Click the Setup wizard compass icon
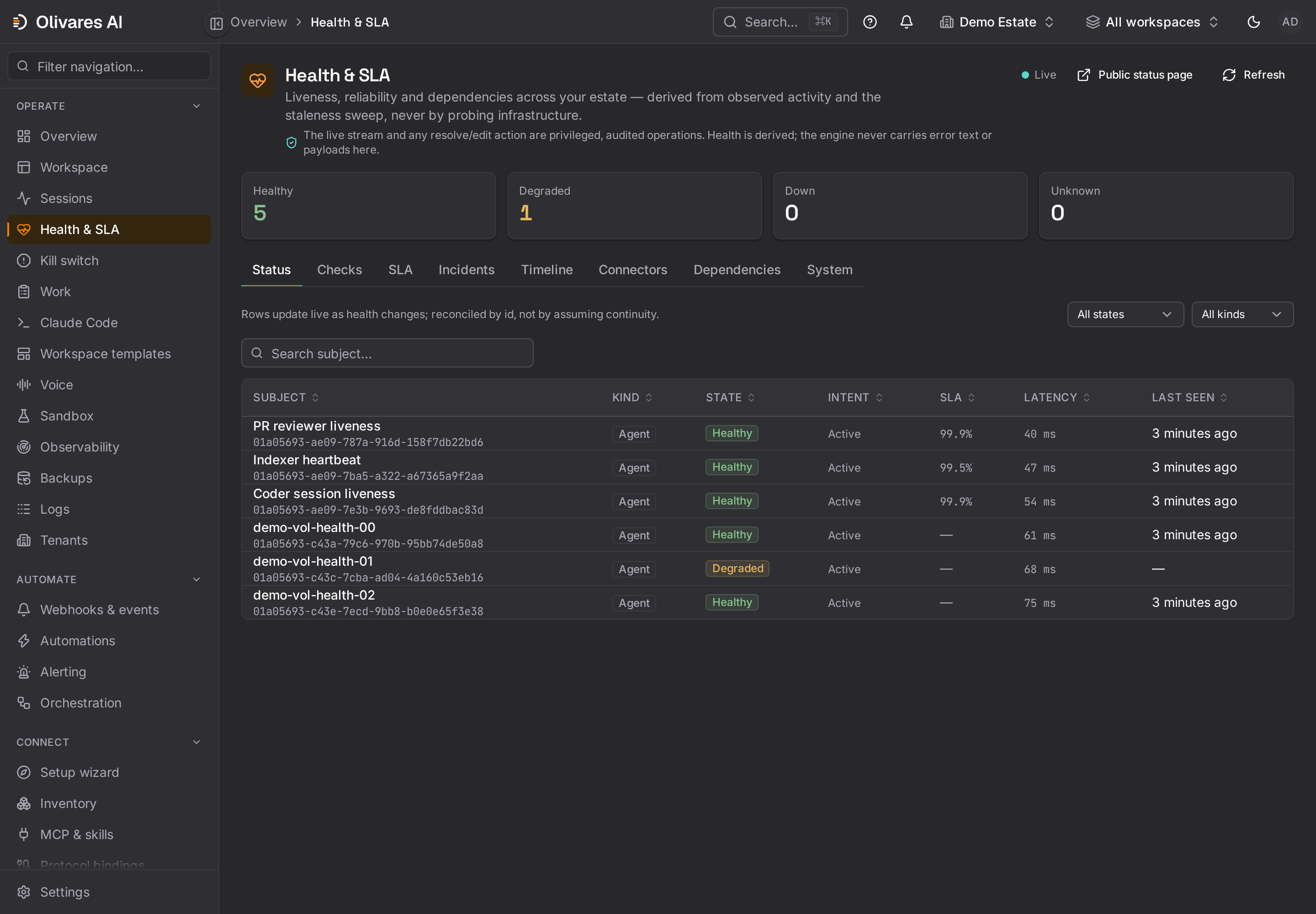This screenshot has width=1316, height=914. click(x=23, y=772)
